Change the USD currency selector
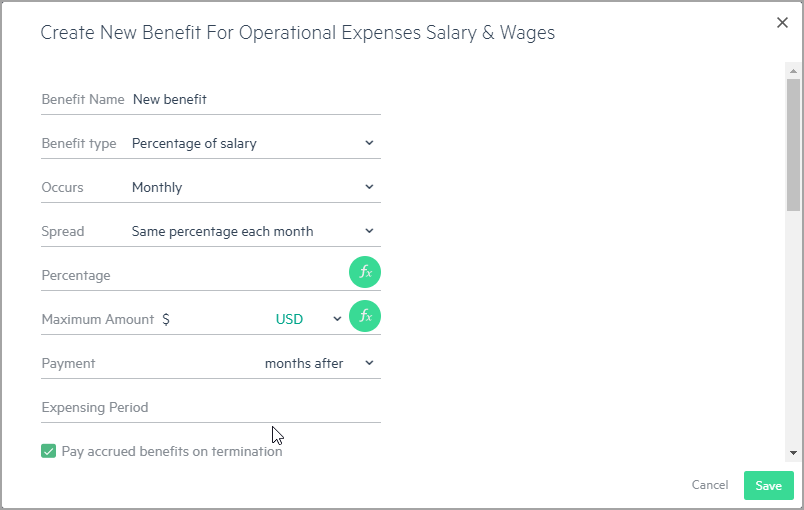 click(x=309, y=319)
